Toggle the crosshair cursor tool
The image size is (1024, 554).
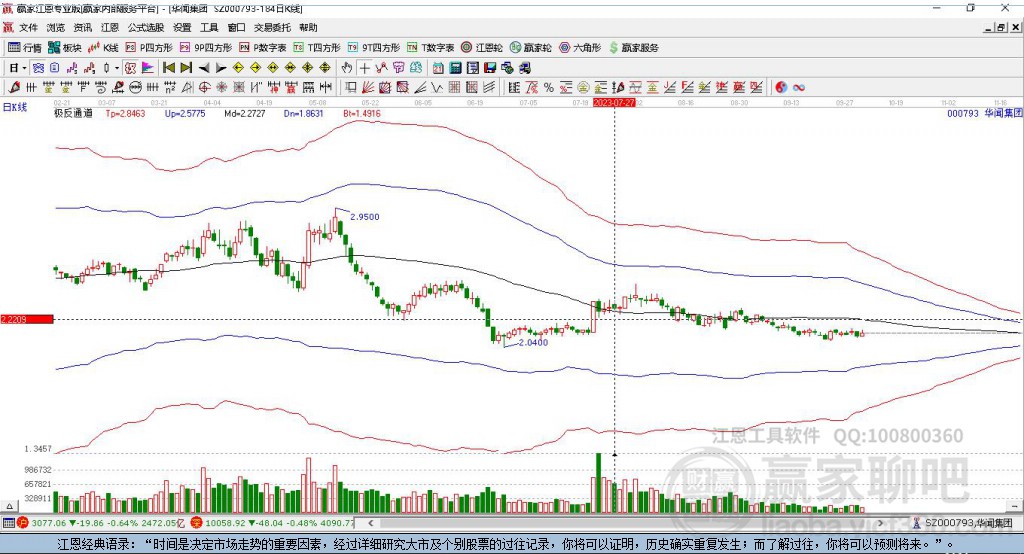point(364,68)
